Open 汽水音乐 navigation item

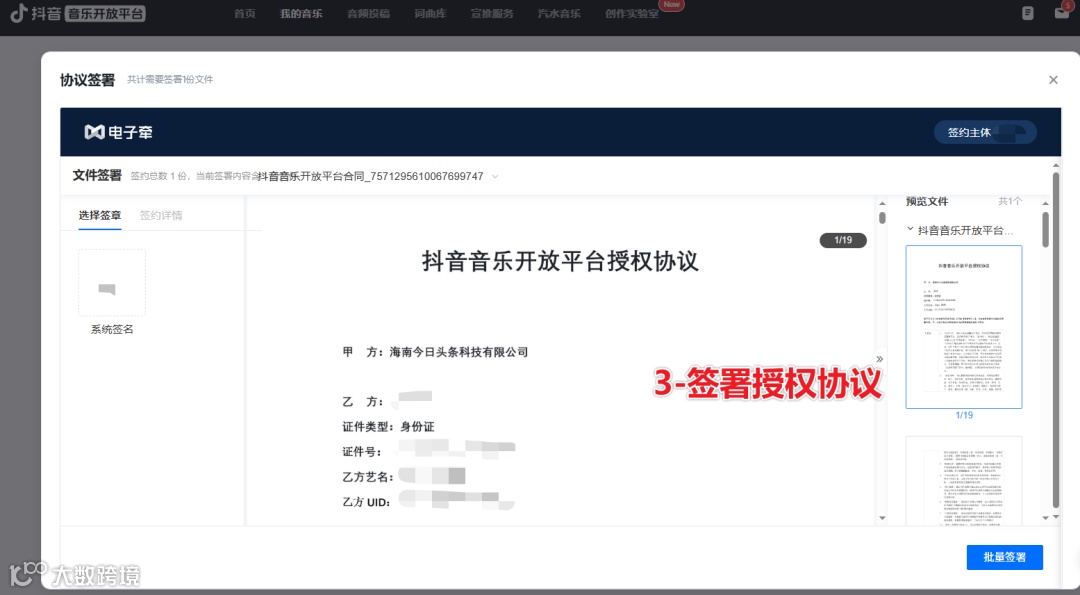[559, 14]
